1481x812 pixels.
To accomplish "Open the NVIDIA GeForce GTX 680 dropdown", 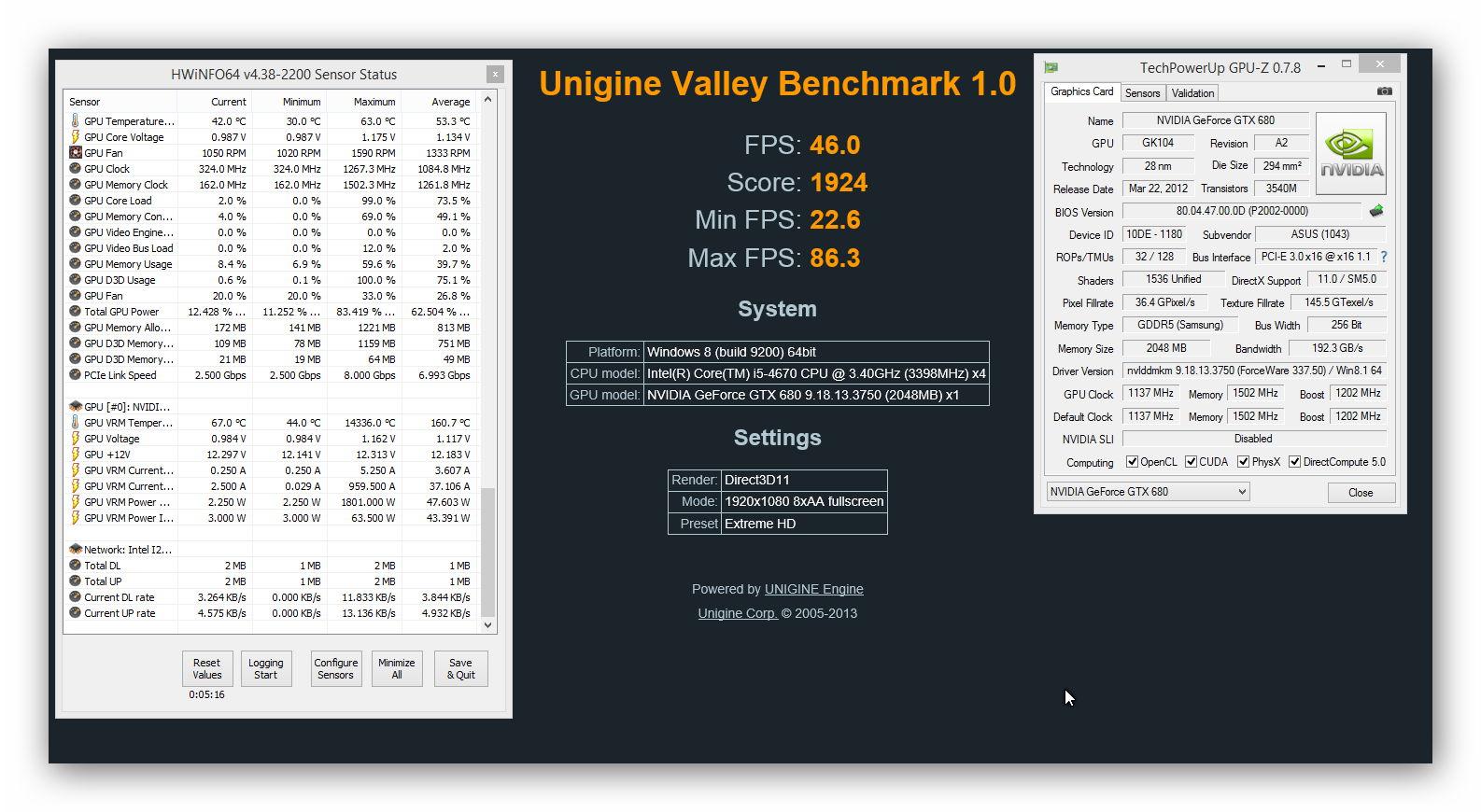I will (1148, 492).
